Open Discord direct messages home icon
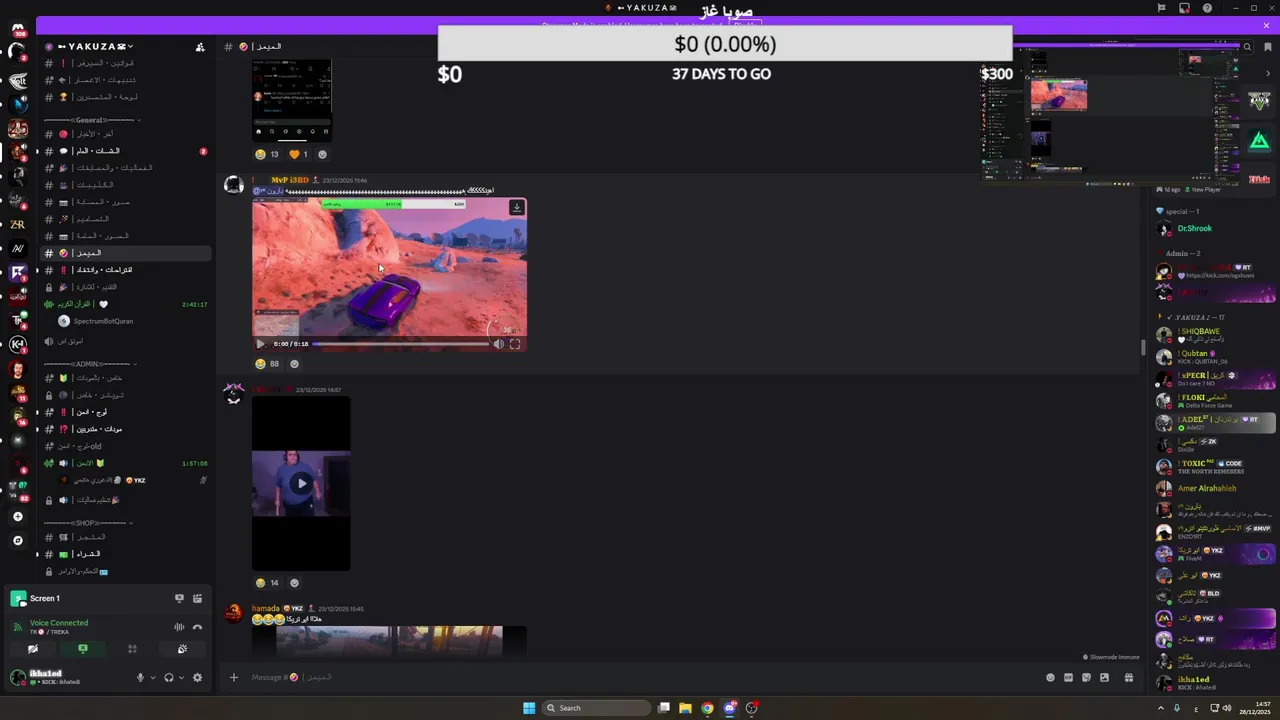 [17, 30]
